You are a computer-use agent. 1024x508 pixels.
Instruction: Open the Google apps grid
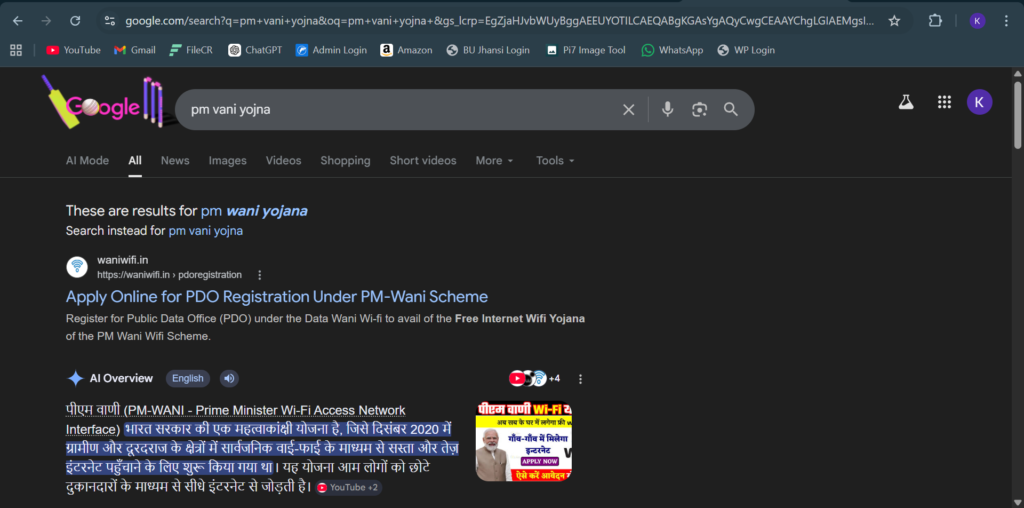(943, 102)
